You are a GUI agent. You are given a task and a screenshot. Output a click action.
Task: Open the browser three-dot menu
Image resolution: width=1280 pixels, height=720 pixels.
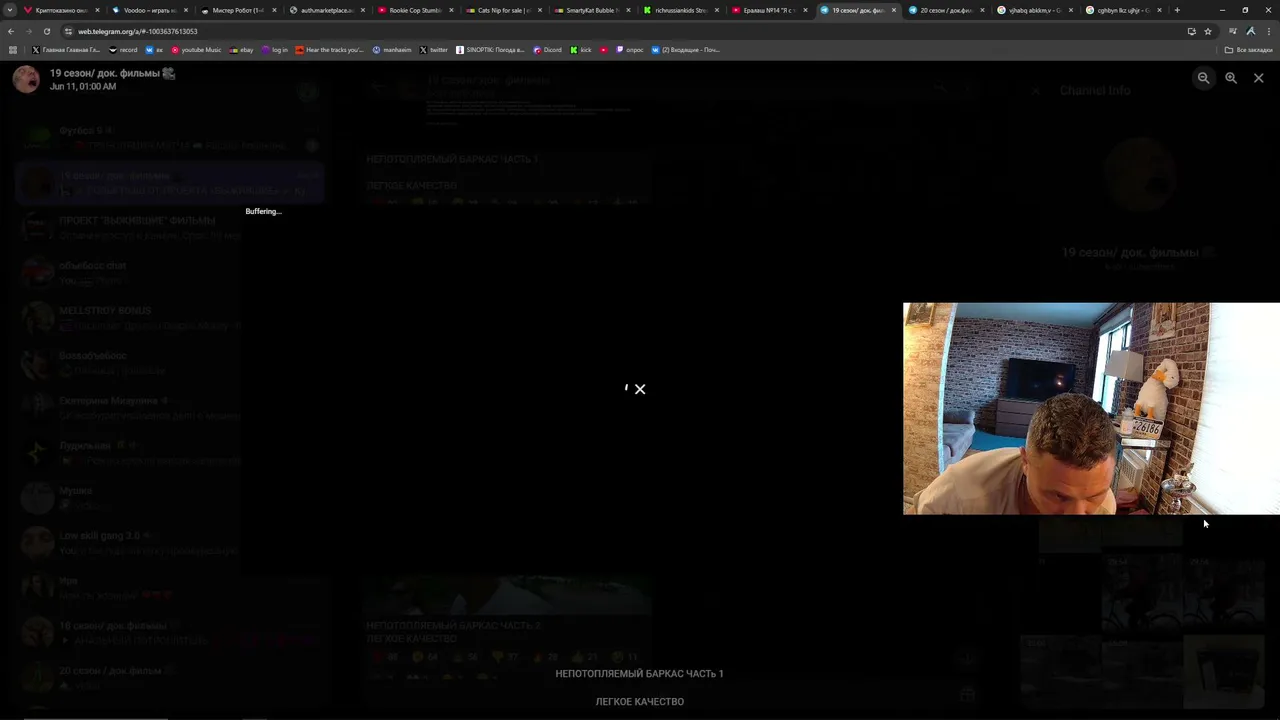click(1267, 31)
